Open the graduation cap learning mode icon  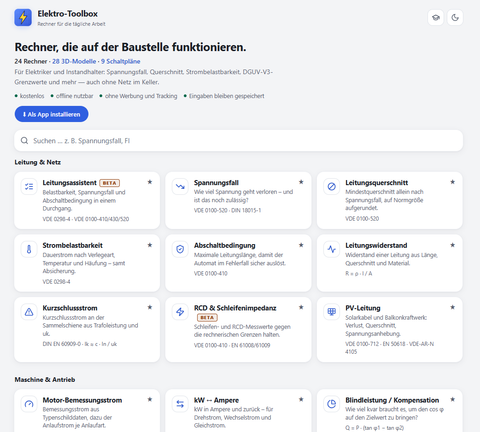436,17
